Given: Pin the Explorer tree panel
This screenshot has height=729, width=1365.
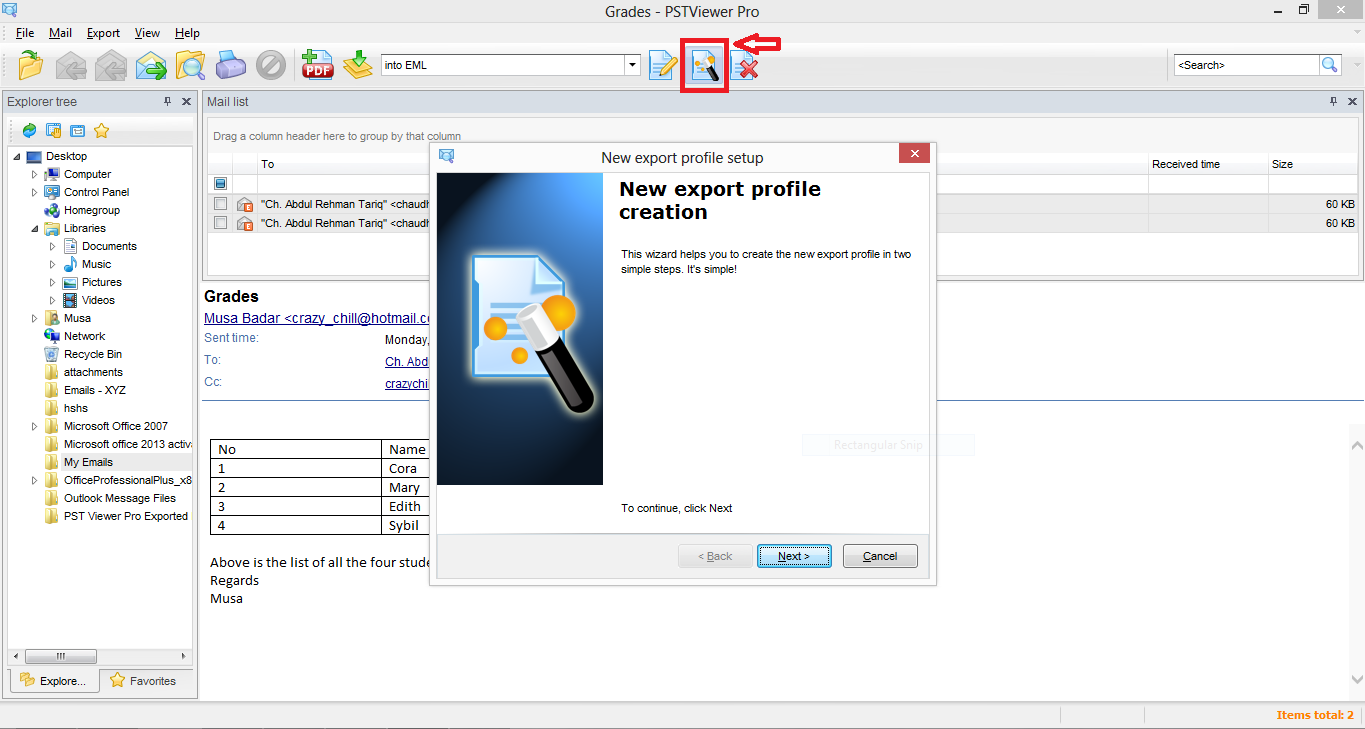Looking at the screenshot, I should point(167,101).
